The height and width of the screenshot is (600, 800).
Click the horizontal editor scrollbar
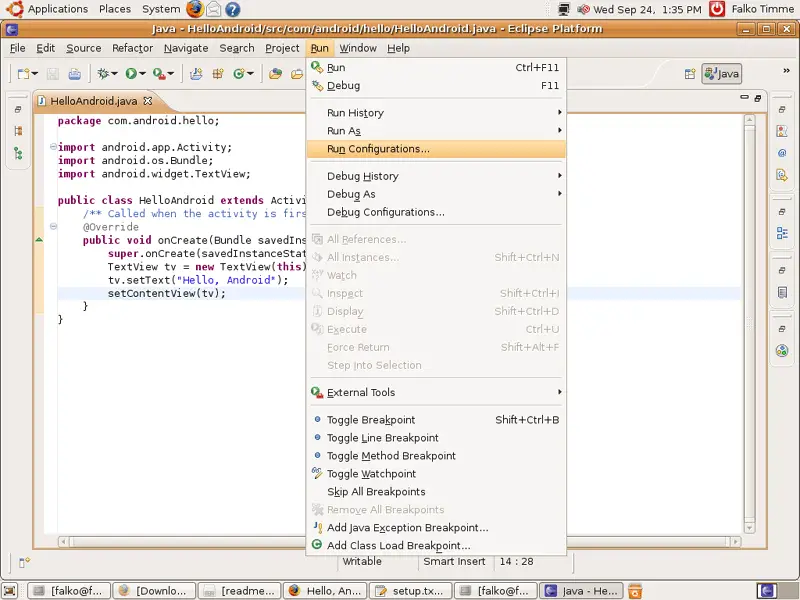400,541
